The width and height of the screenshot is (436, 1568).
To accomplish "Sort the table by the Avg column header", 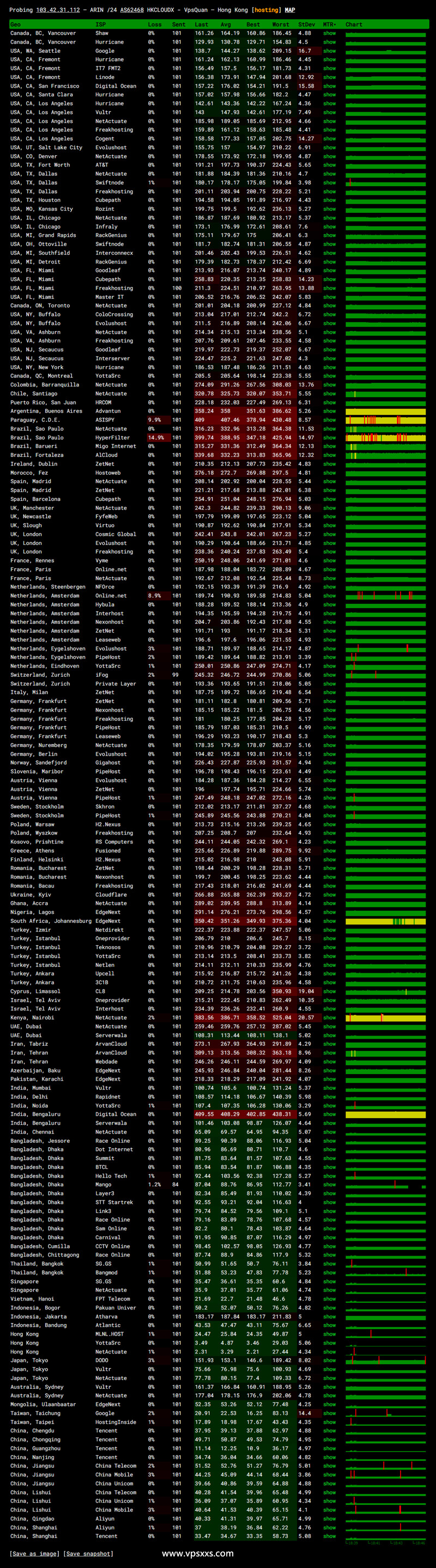I will coord(225,24).
